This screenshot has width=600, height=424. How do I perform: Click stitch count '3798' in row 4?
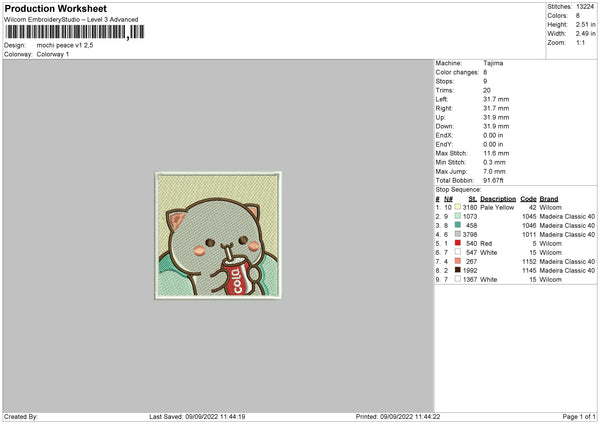(x=470, y=234)
